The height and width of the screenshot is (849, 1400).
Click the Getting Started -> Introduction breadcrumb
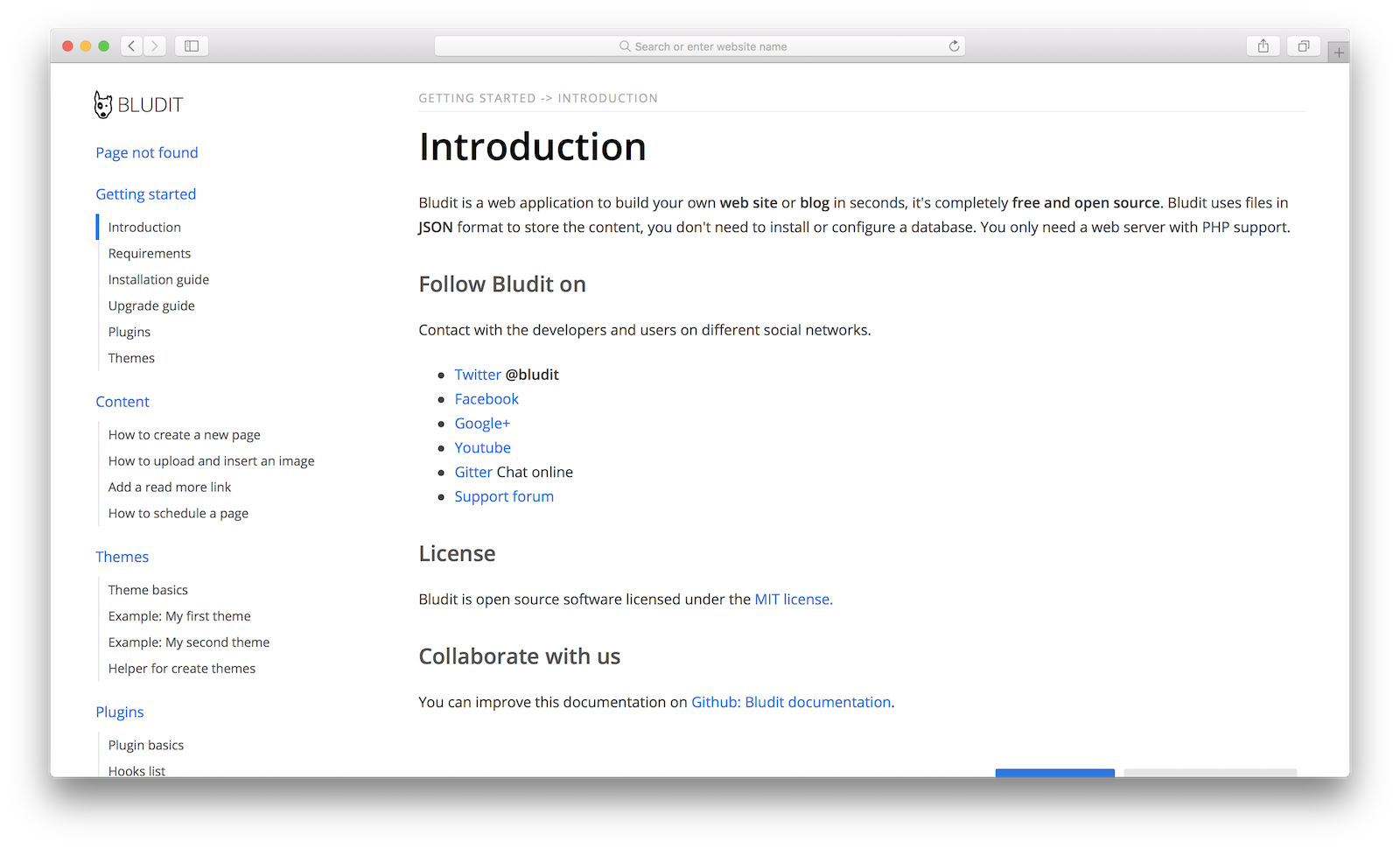point(538,98)
